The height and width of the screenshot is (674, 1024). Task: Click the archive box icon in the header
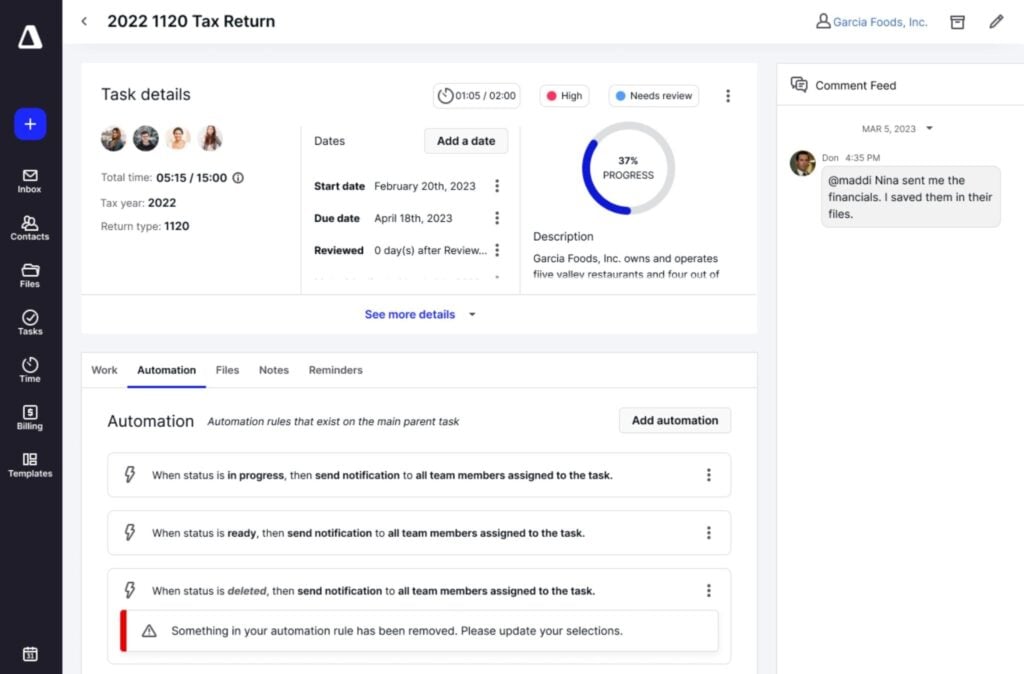pos(957,22)
